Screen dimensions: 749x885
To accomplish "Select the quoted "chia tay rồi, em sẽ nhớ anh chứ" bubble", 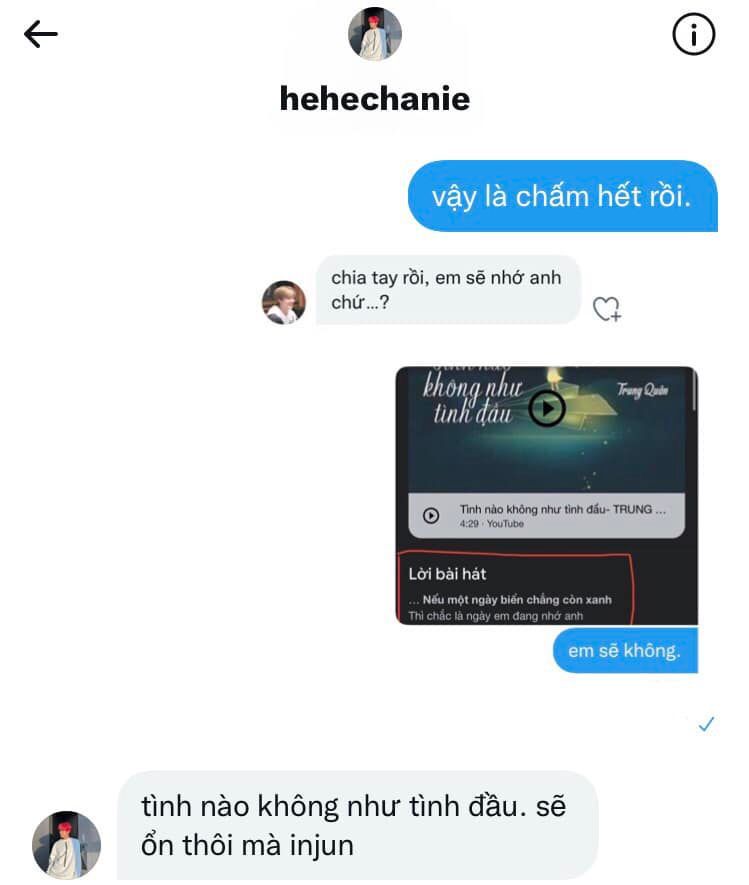I will point(448,290).
